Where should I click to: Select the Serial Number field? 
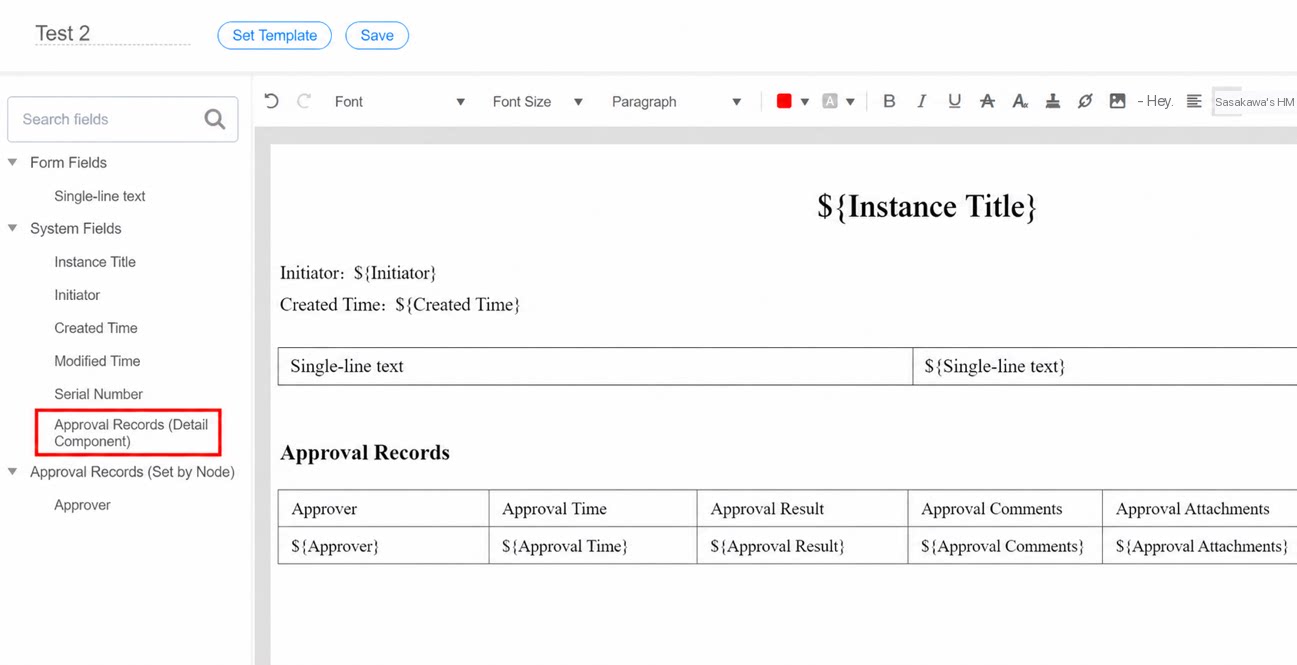coord(98,394)
